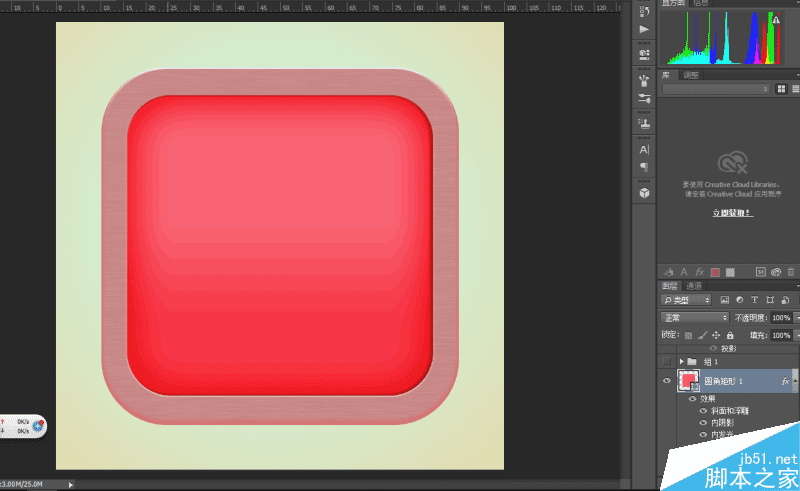Click the 不透明度 value field
This screenshot has width=800, height=491.
[x=781, y=317]
